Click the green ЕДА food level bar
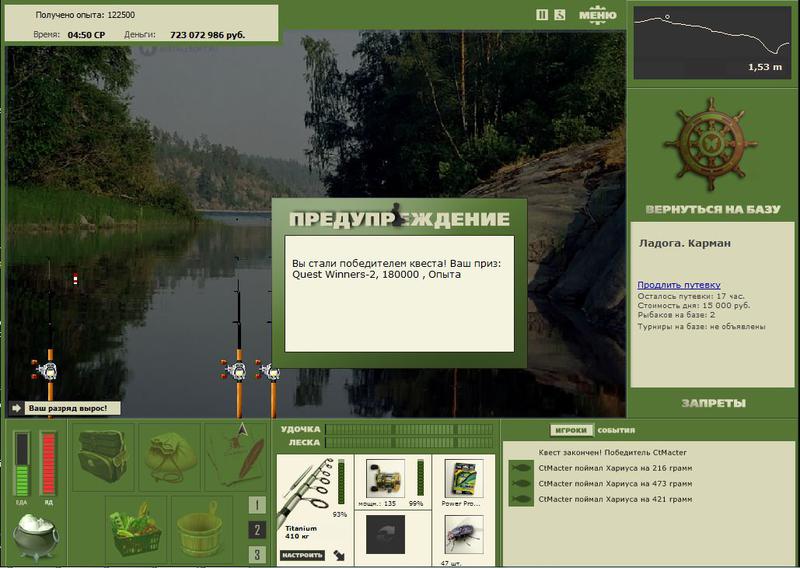The image size is (800, 568). (22, 463)
